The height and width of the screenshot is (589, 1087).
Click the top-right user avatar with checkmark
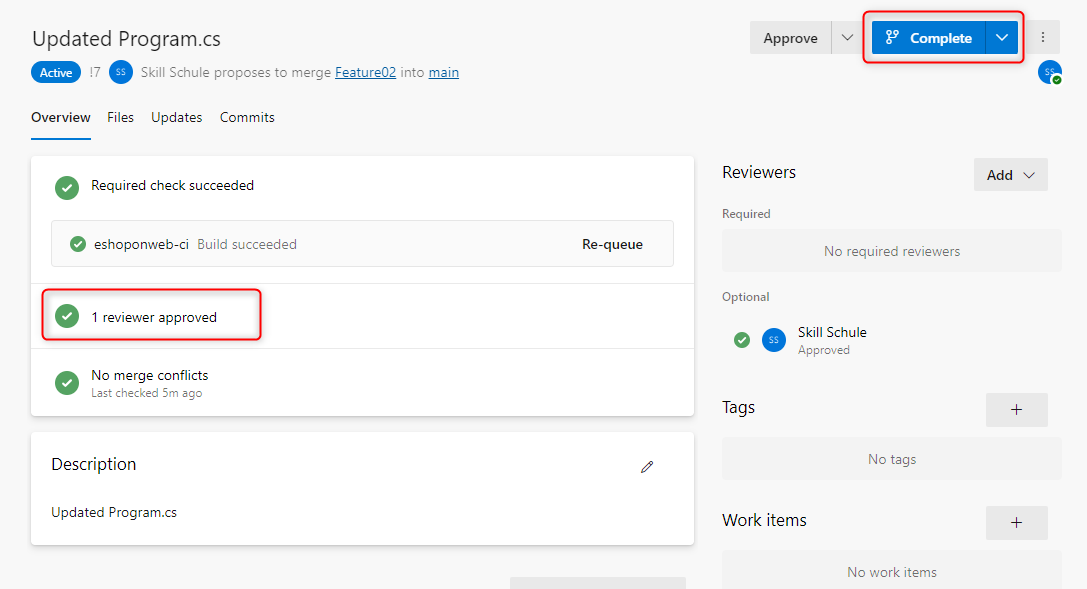pyautogui.click(x=1049, y=72)
